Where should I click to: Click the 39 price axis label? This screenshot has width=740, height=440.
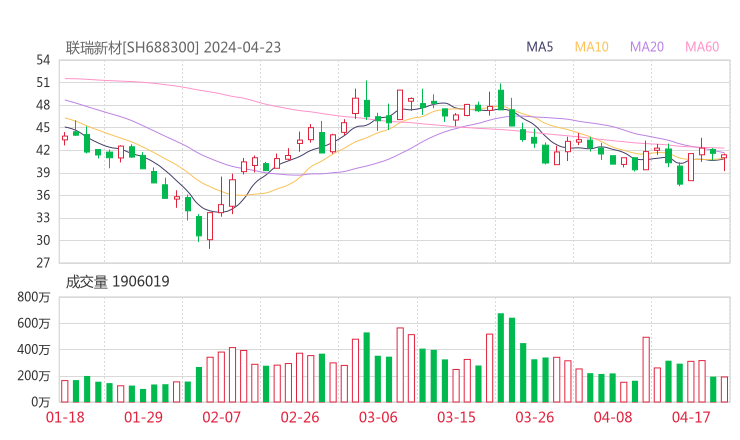(43, 173)
